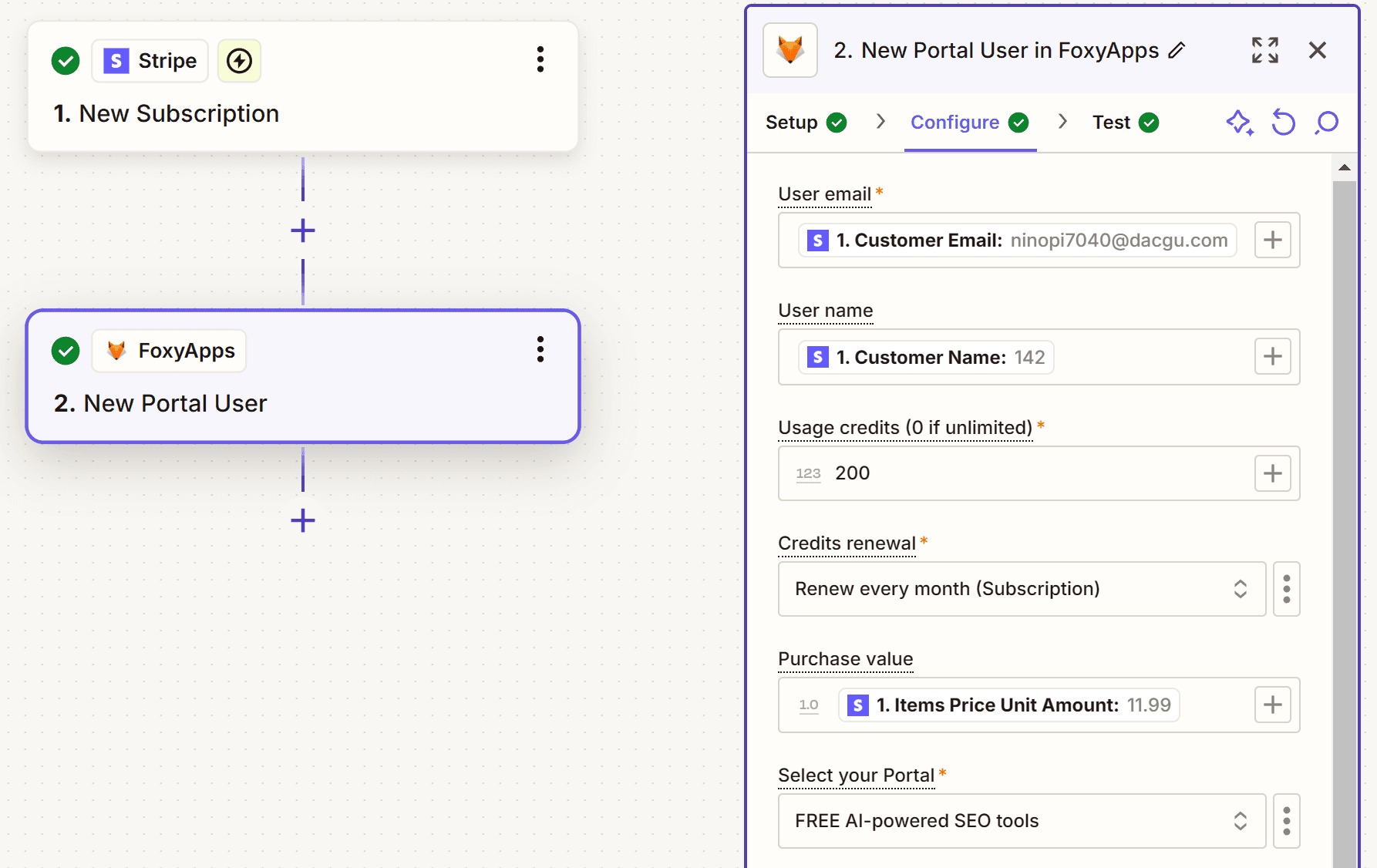Viewport: 1377px width, 868px height.
Task: Add a step between Stripe and FoxyApps
Action: click(x=303, y=230)
